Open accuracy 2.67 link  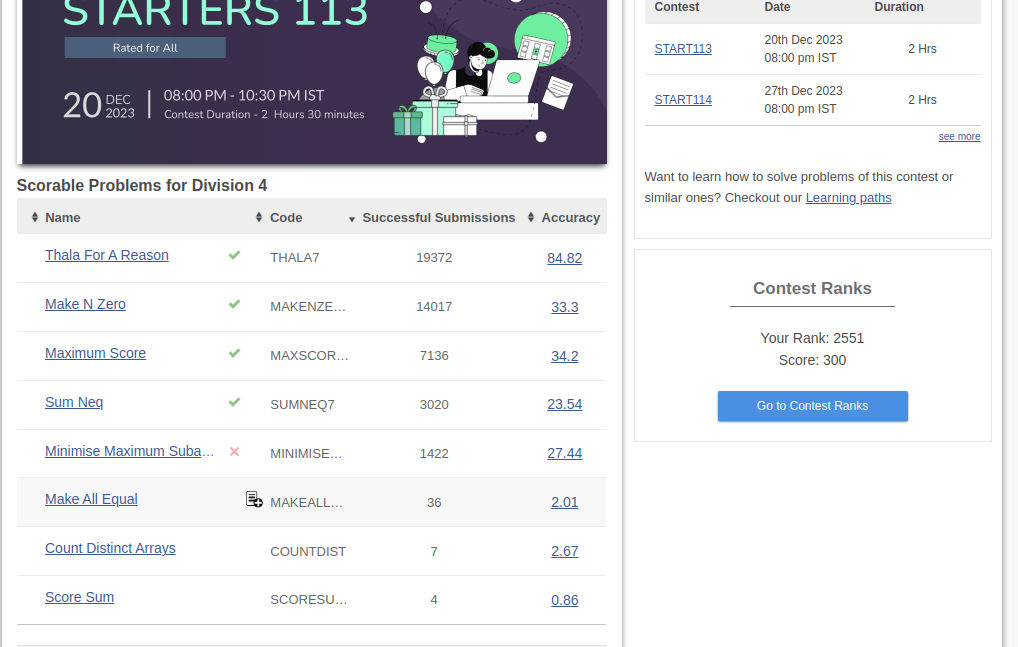click(564, 551)
